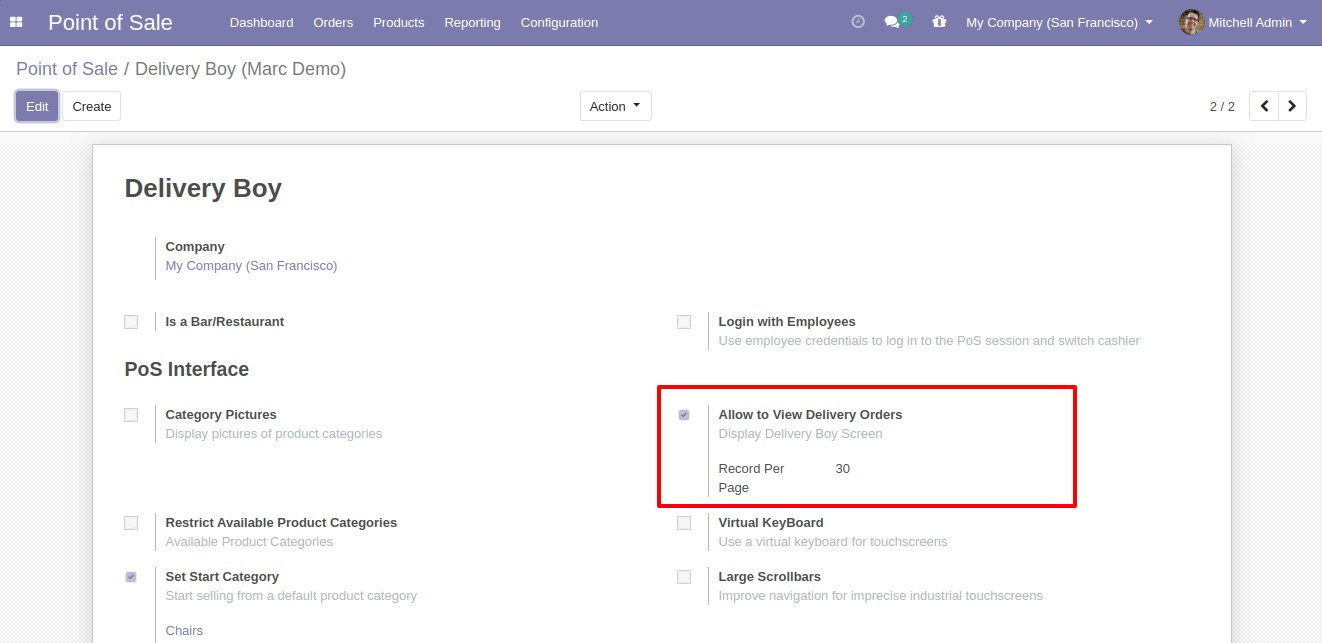Open the Chairs start category link
This screenshot has height=643, width=1322.
(x=184, y=631)
